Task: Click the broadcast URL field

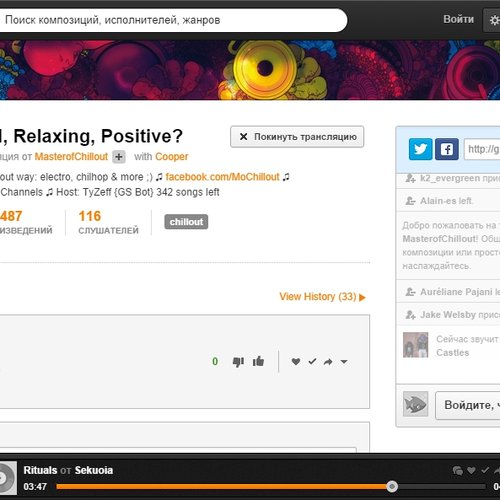Action: coord(482,149)
